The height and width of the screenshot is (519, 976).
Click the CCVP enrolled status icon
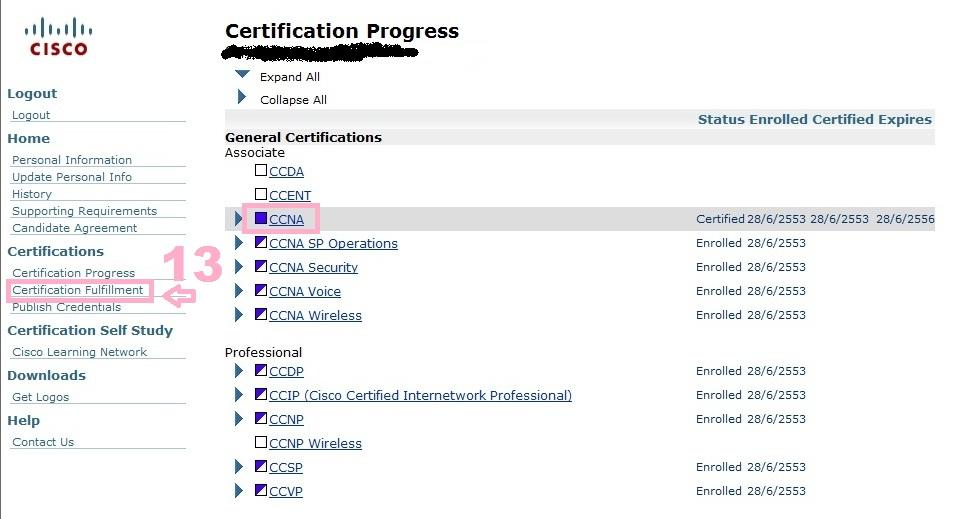[261, 490]
